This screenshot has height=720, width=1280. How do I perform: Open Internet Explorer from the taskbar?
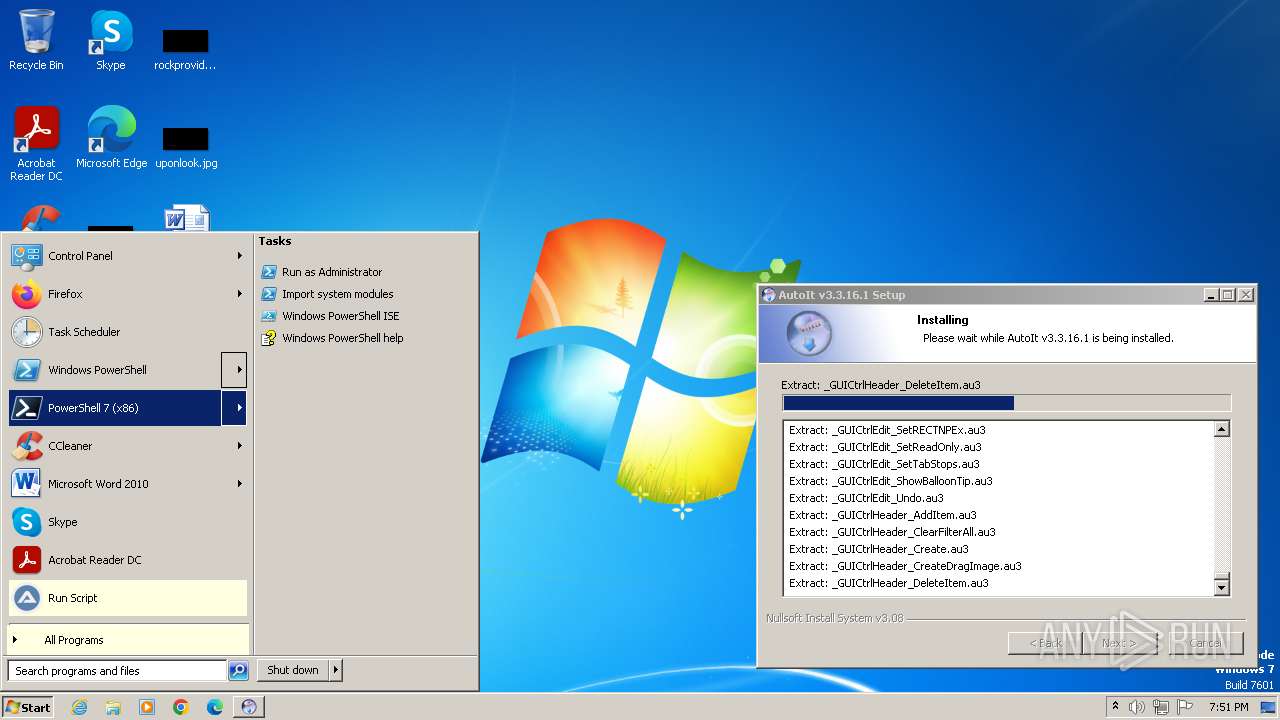79,707
